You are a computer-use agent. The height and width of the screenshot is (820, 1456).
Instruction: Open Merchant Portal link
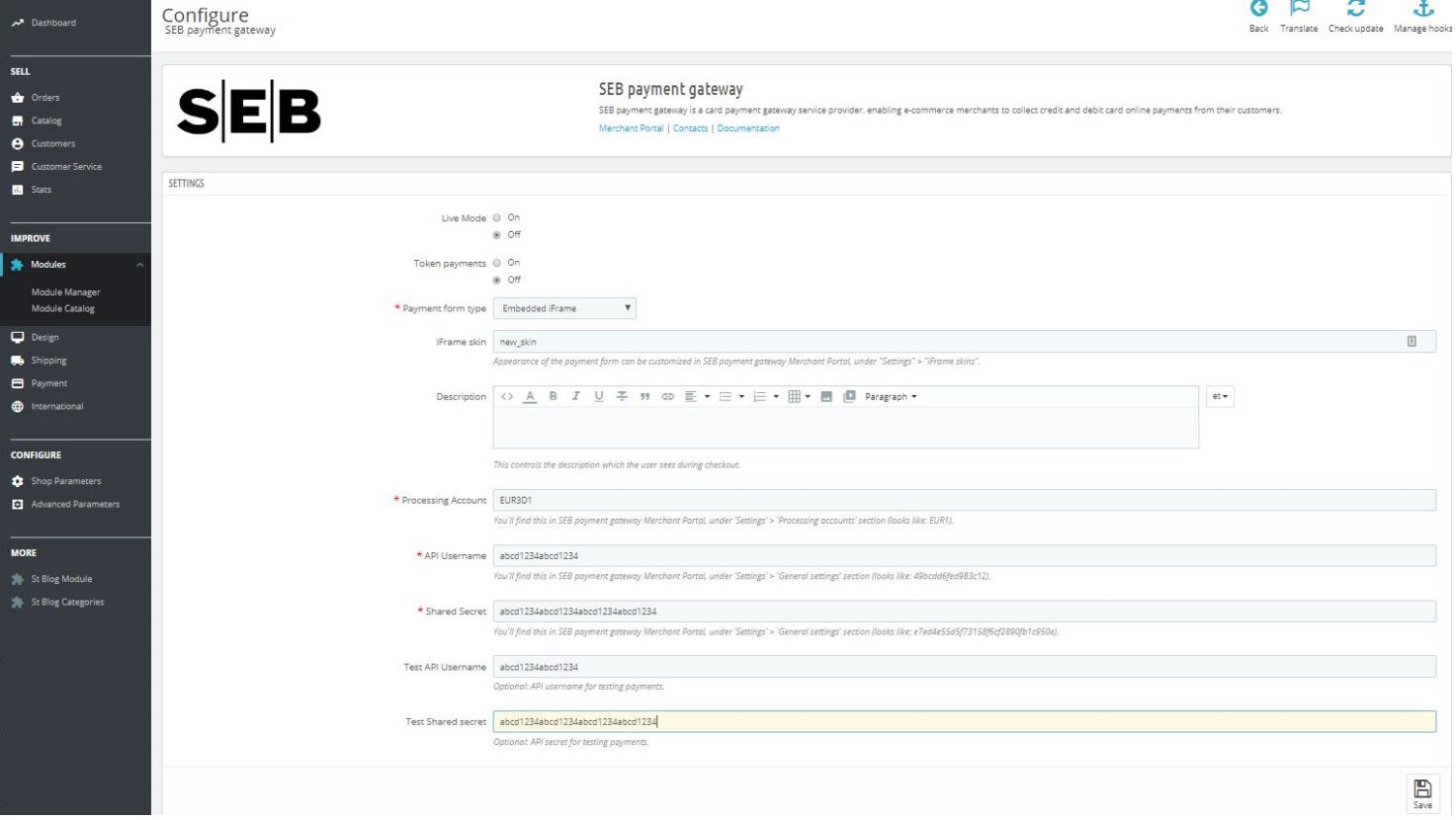(x=631, y=128)
